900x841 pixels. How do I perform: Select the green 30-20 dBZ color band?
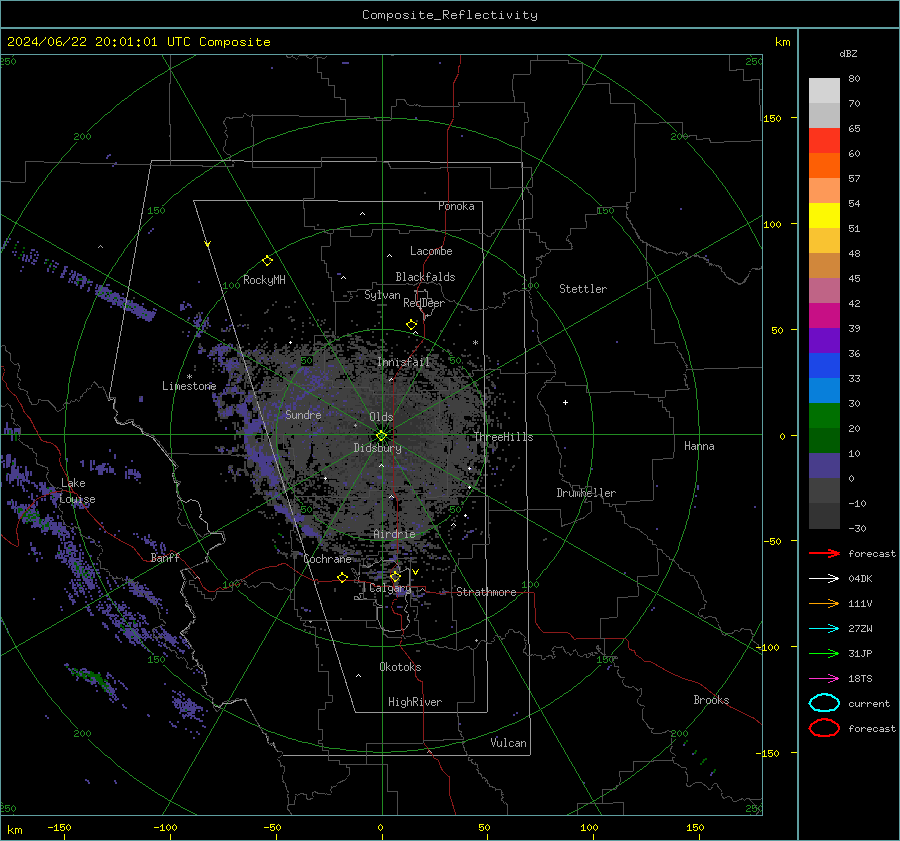tap(824, 416)
